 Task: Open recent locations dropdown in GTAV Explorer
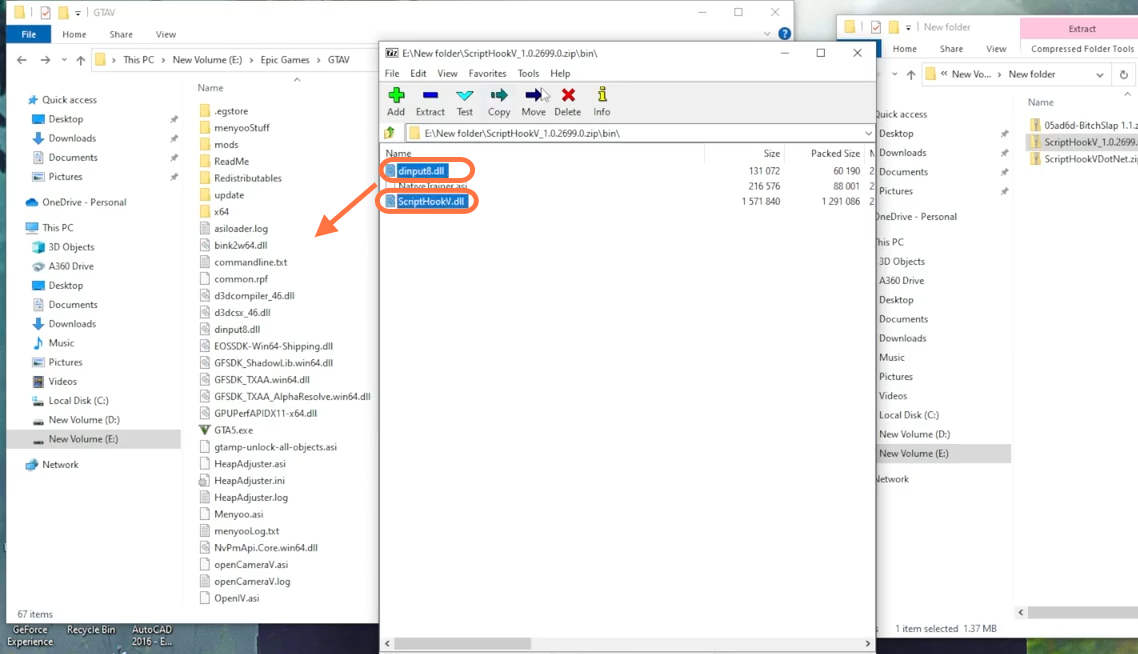tap(64, 60)
